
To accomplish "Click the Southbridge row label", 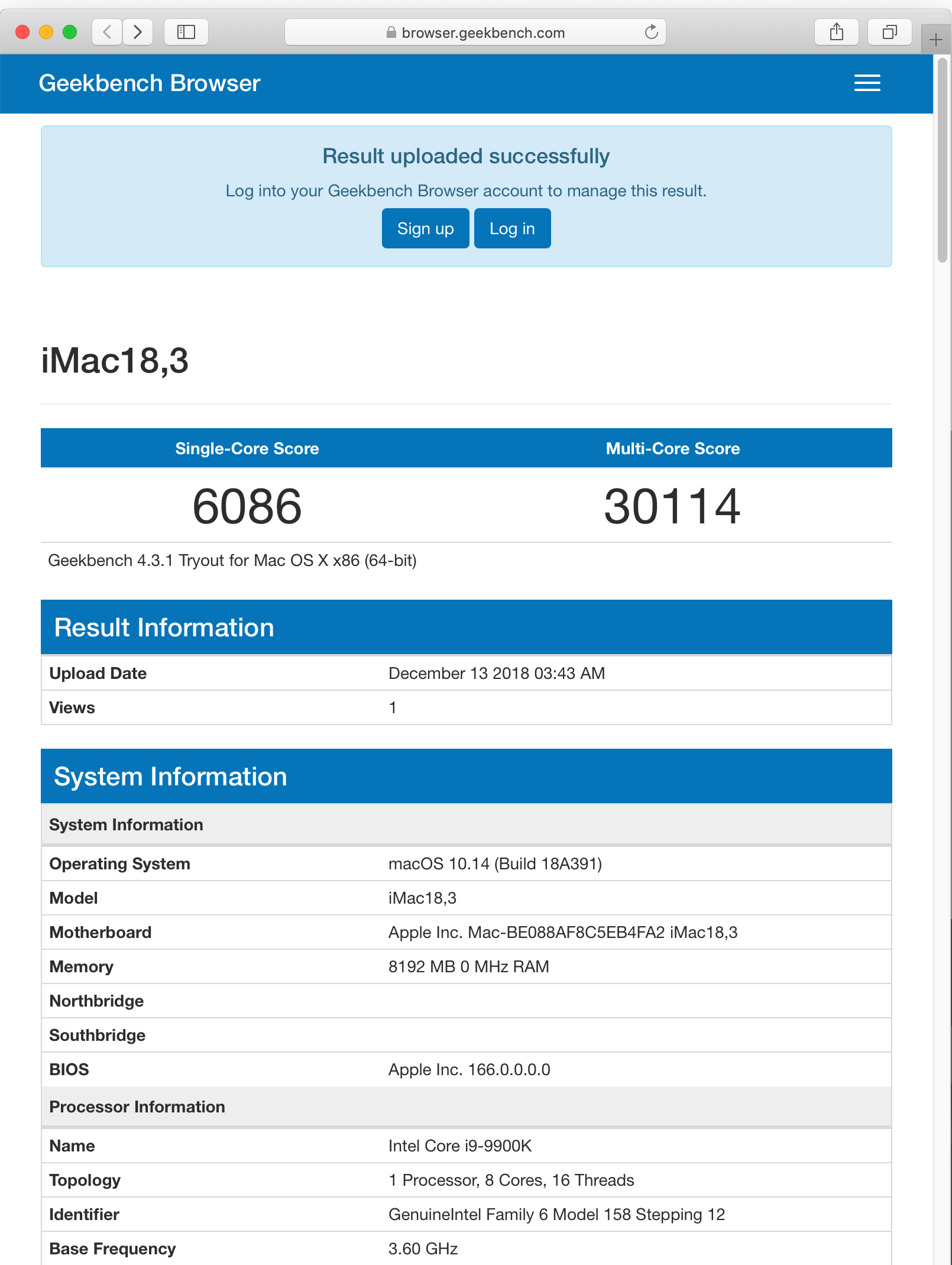I will [98, 1035].
